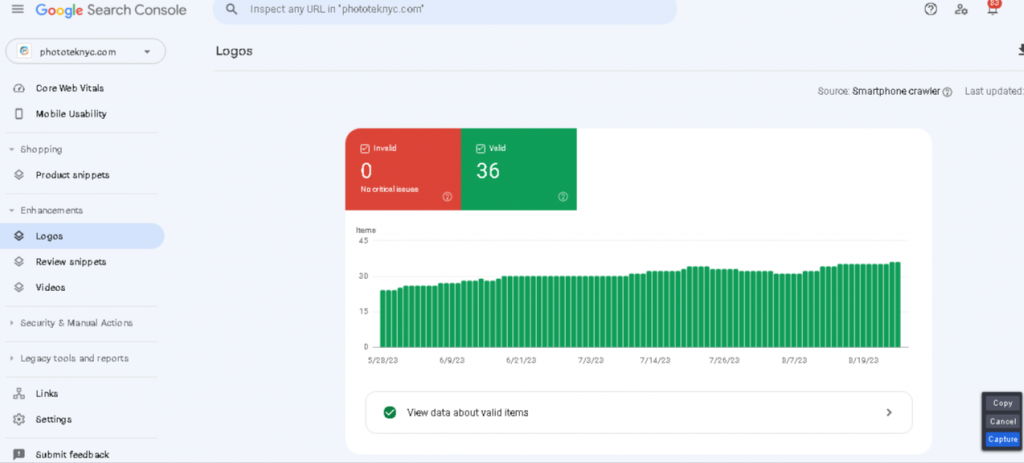Click the green check icon for valid items
1024x463 pixels.
[x=390, y=413]
